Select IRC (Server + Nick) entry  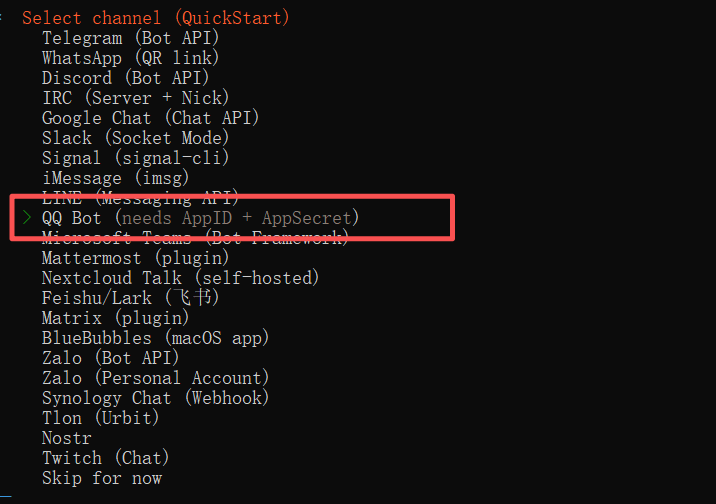click(135, 98)
